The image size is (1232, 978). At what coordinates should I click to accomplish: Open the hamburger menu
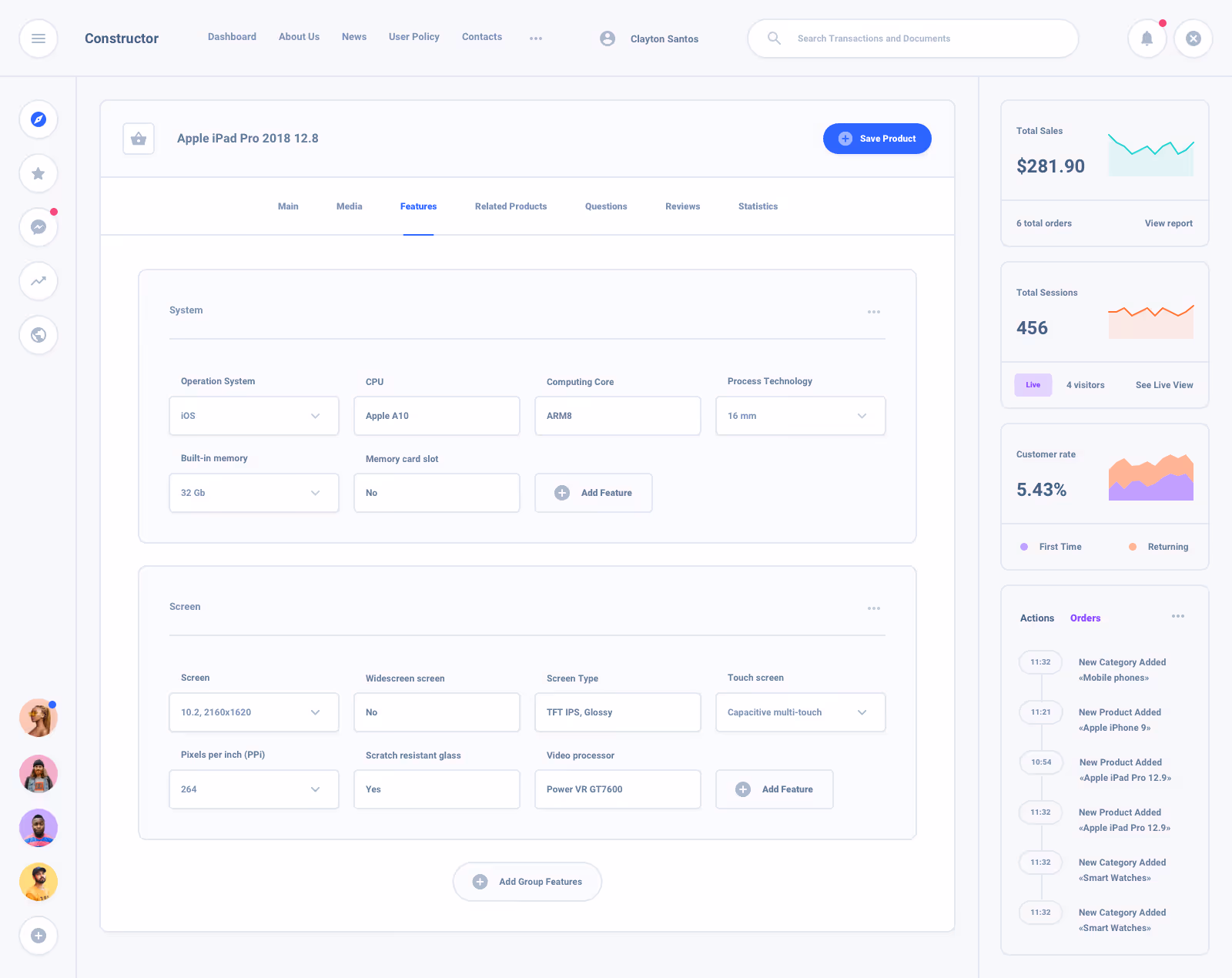click(38, 39)
